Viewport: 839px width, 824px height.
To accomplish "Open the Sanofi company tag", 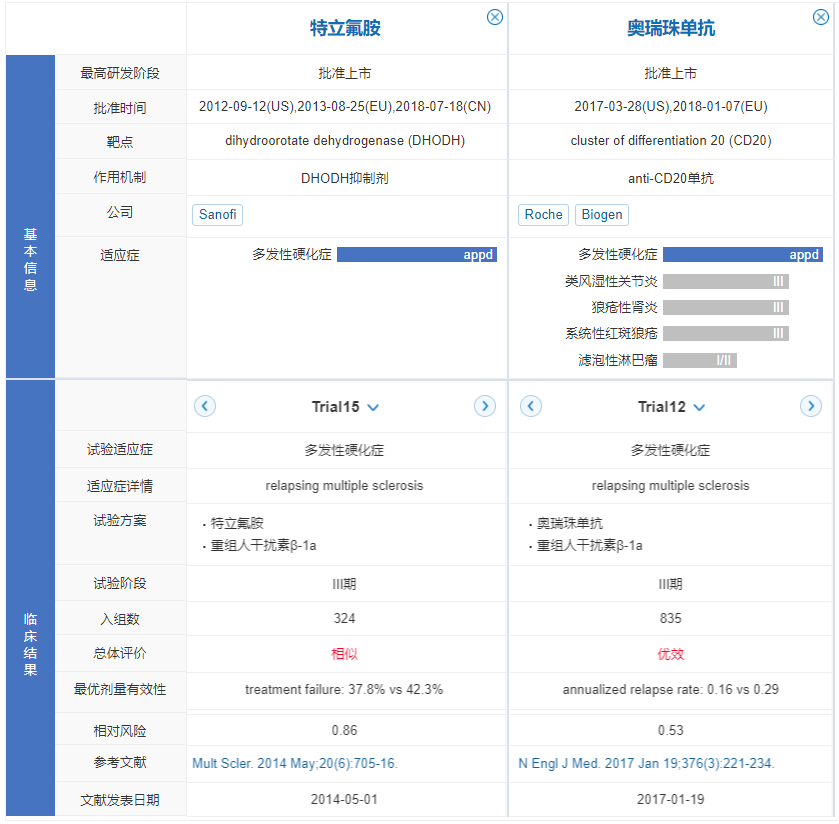I will tap(217, 215).
